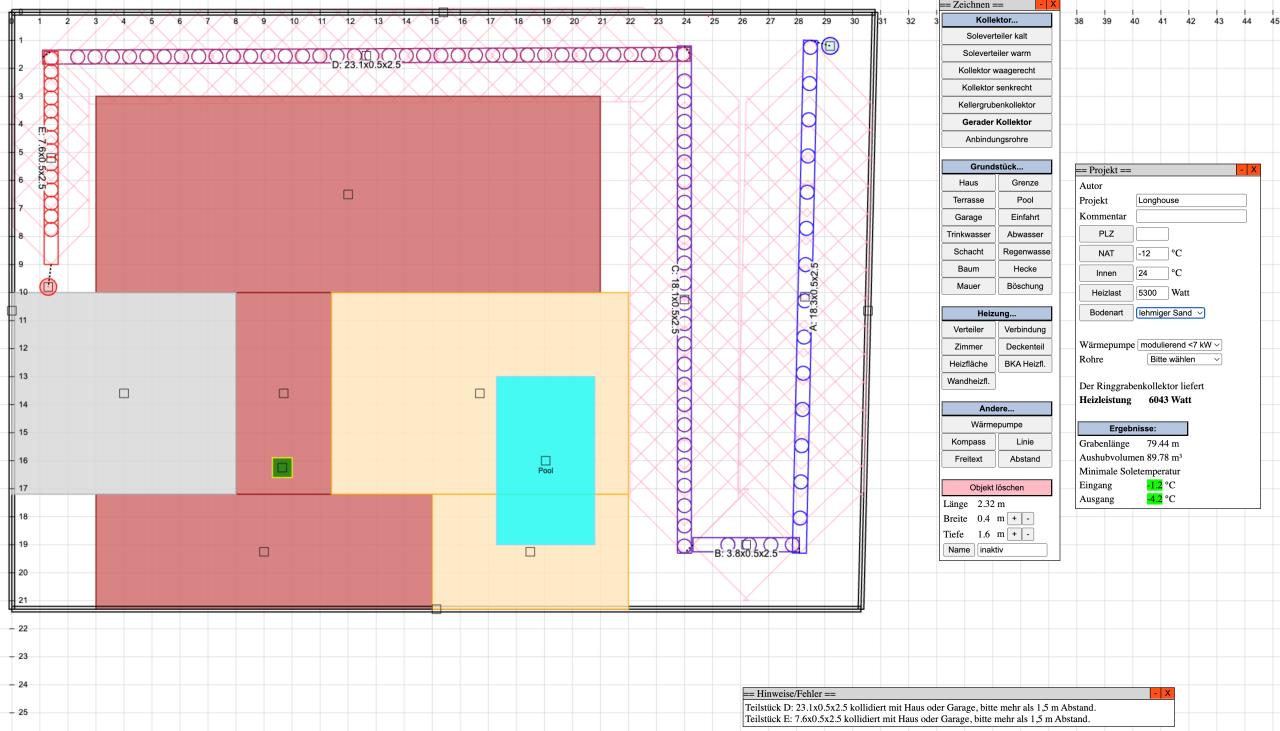Click the Pool handle in the cyan area
Image resolution: width=1280 pixels, height=731 pixels.
point(545,461)
